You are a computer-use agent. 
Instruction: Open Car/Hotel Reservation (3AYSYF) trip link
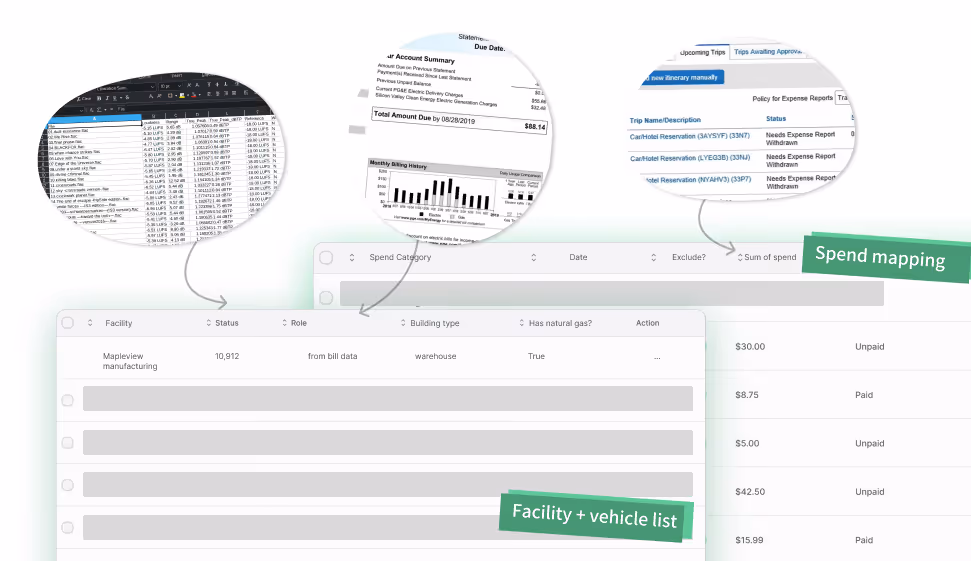pos(689,136)
